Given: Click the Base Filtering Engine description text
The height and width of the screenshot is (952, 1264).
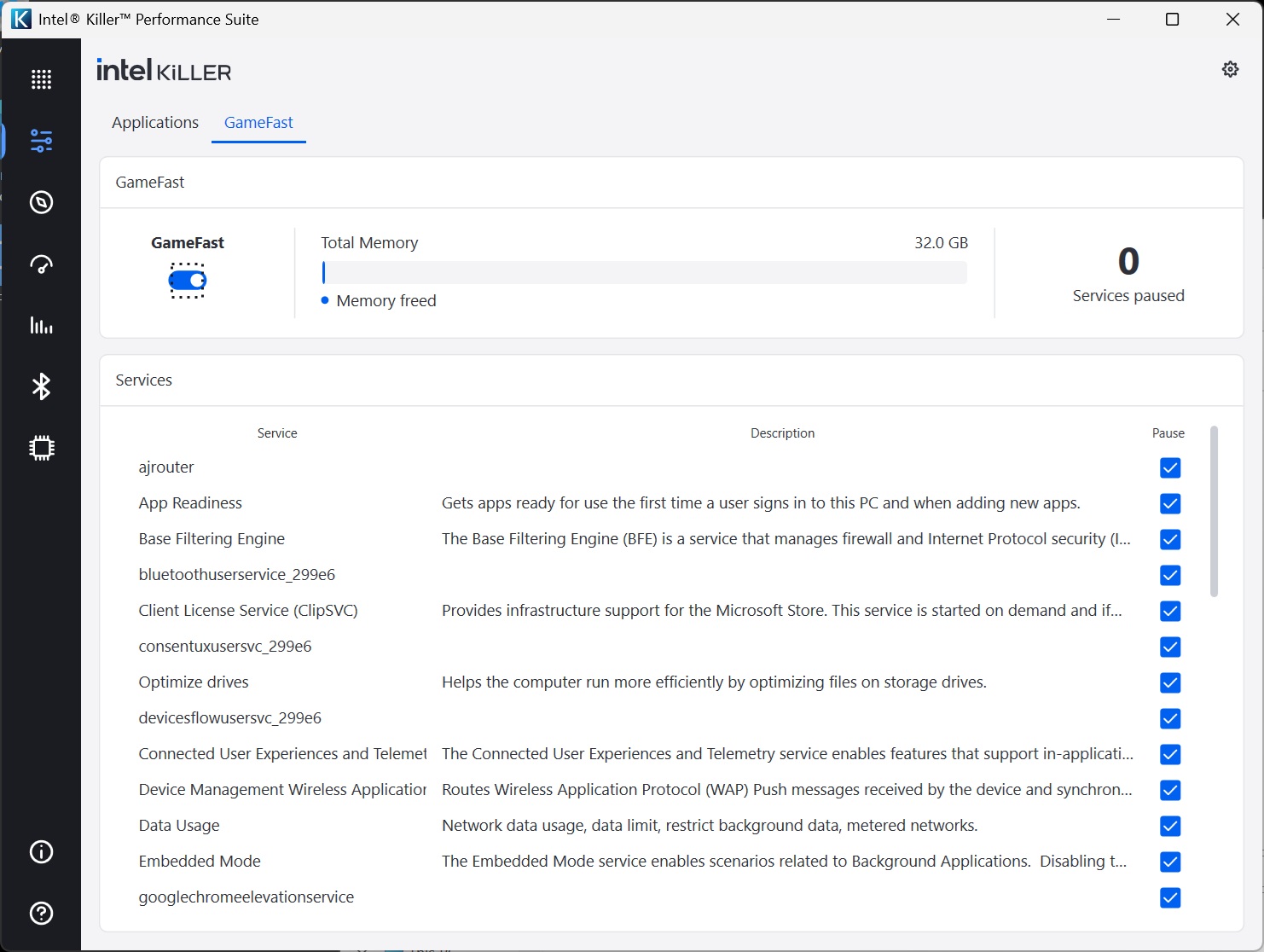Looking at the screenshot, I should pos(786,539).
